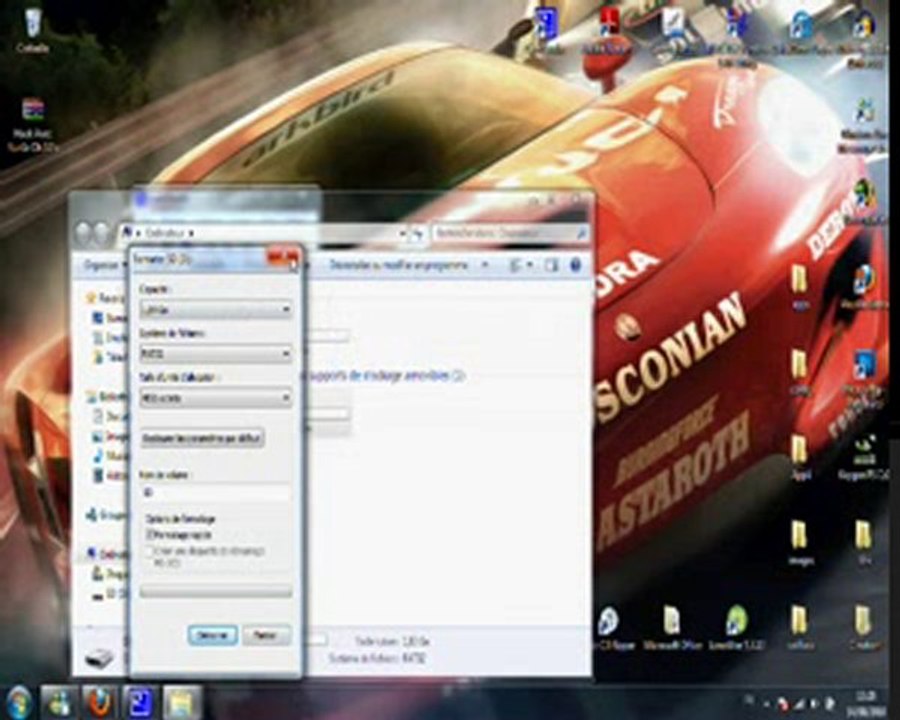This screenshot has width=900, height=720.
Task: Click the Ordinateur breadcrumb in address bar
Action: (x=164, y=233)
